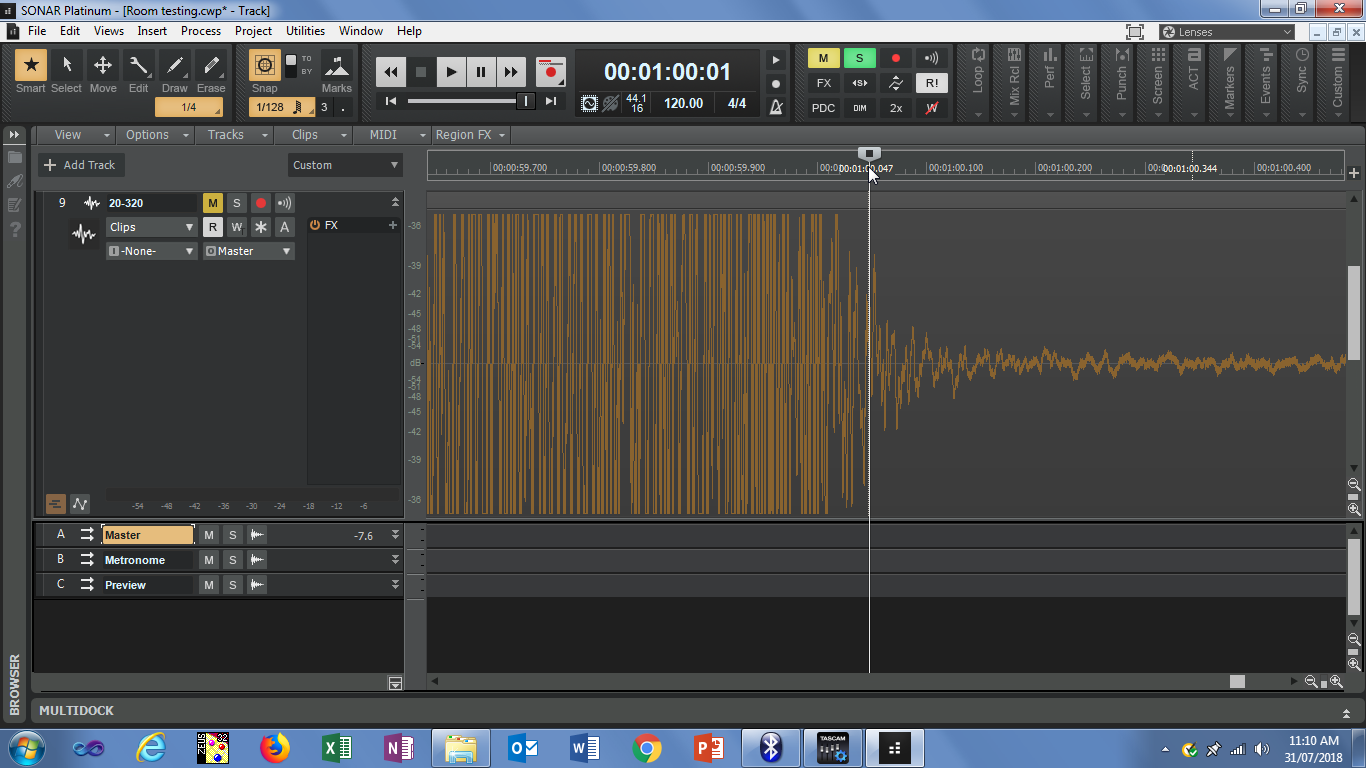Viewport: 1366px width, 768px height.
Task: Open the Master output dropdown on track 9
Action: point(248,251)
